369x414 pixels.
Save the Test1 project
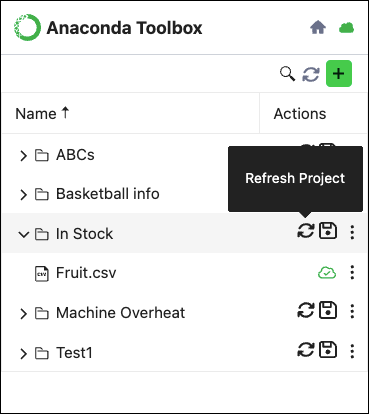[328, 350]
